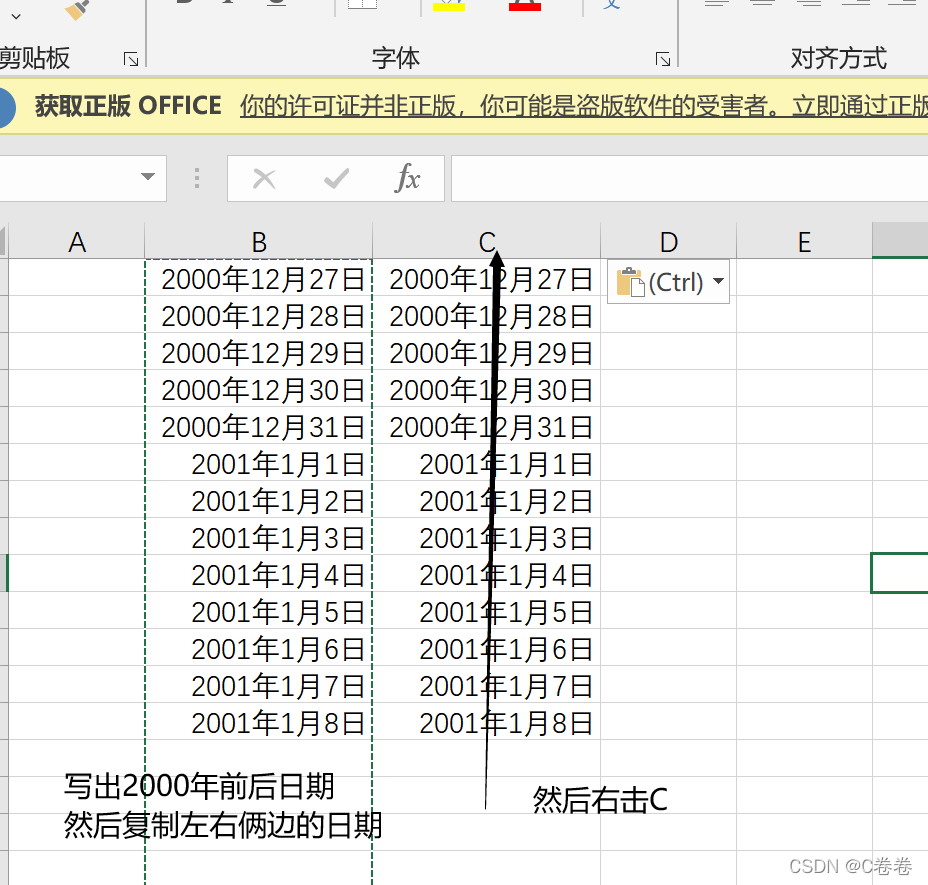Select column B header
The image size is (928, 885).
click(259, 242)
